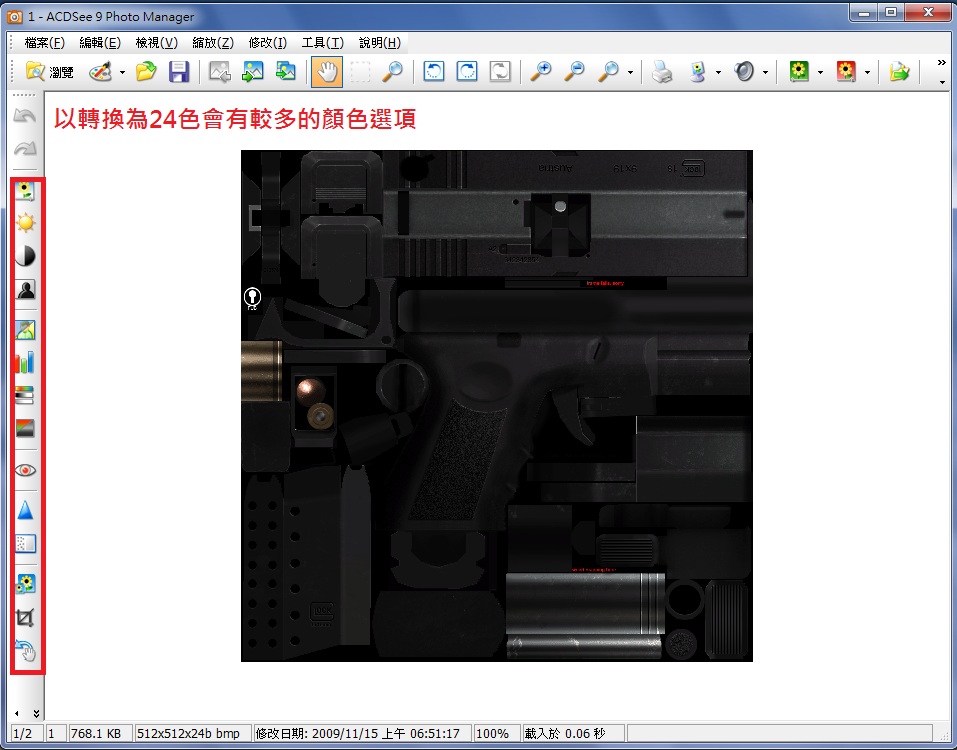Click the stacked images slideshow icon
The width and height of the screenshot is (957, 750).
[x=285, y=72]
